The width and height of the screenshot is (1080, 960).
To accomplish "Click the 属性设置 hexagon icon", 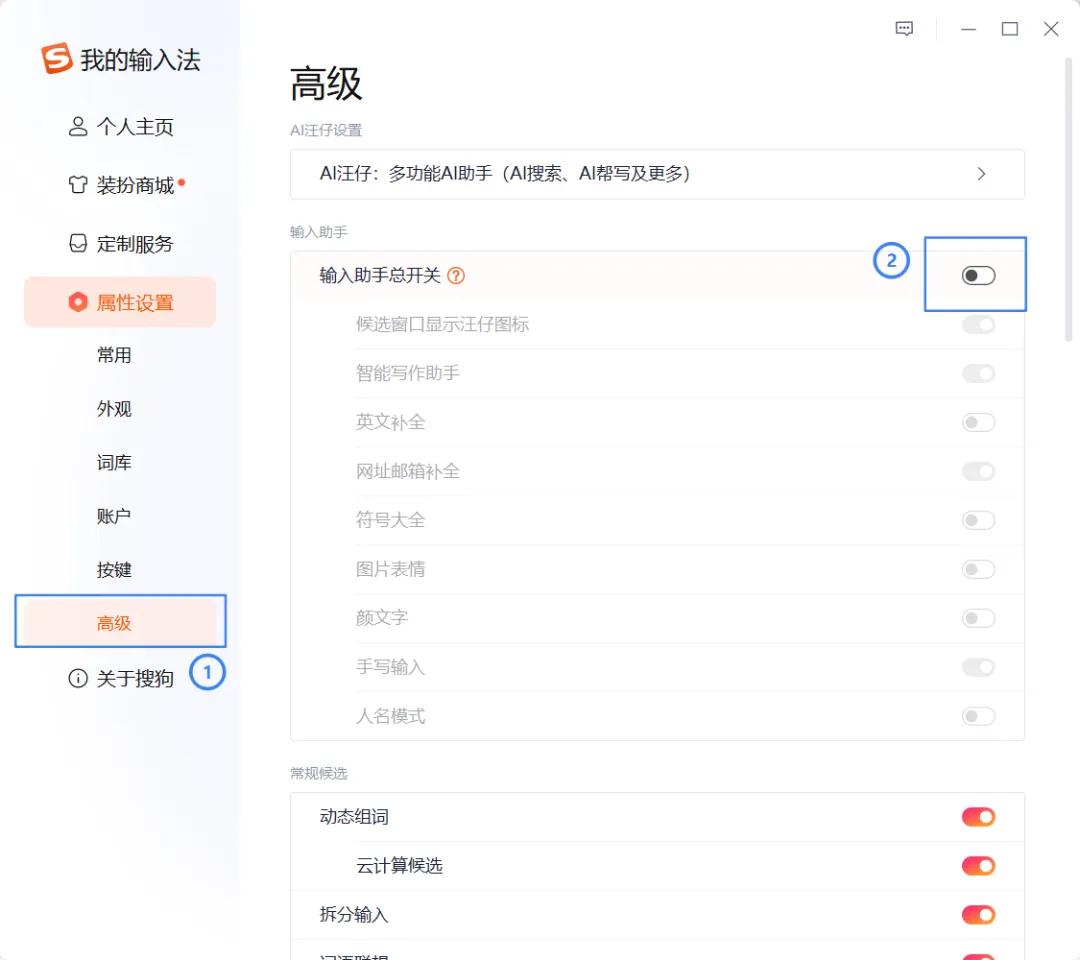I will 78,302.
